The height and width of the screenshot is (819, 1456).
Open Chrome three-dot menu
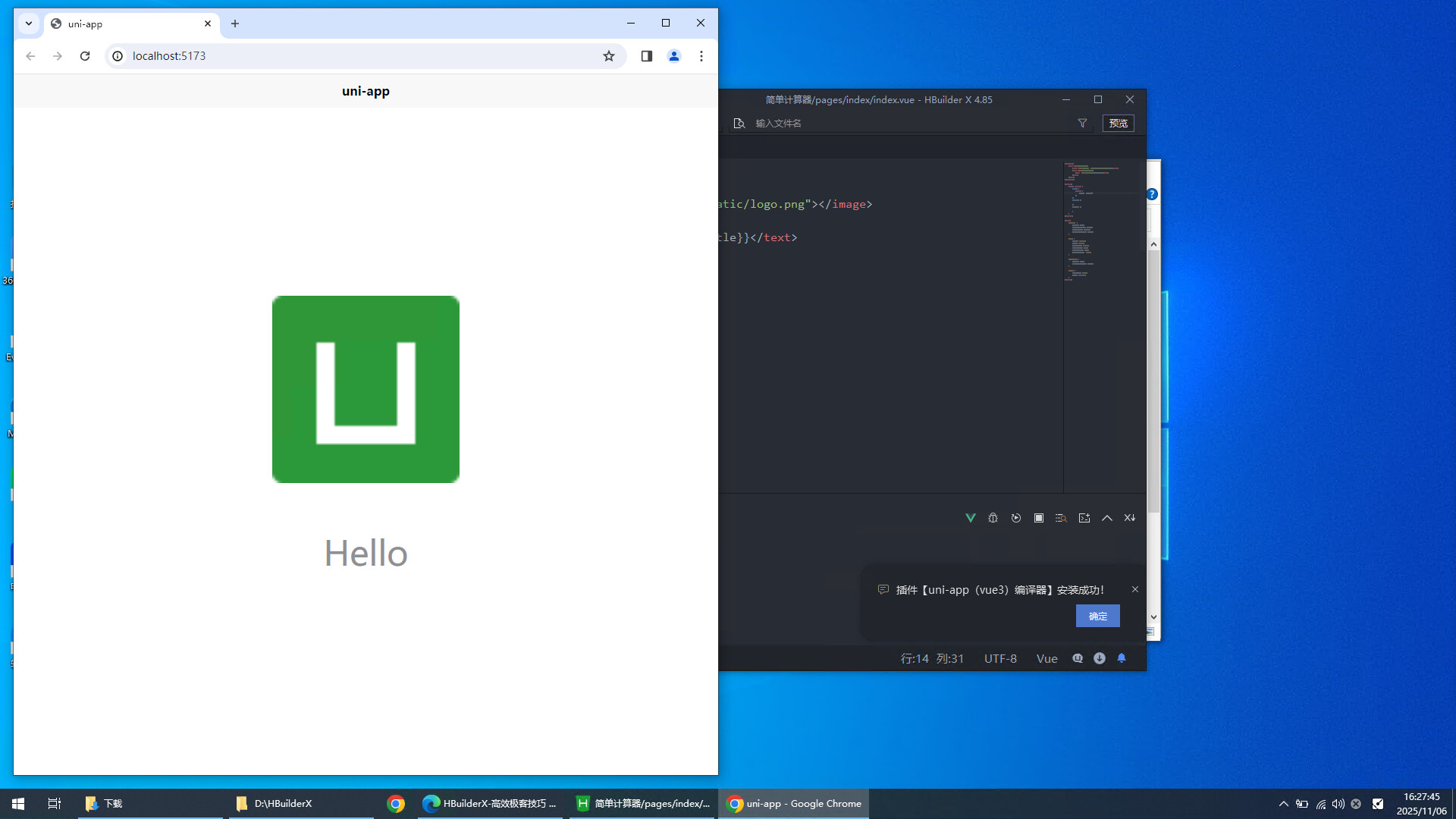(x=701, y=56)
